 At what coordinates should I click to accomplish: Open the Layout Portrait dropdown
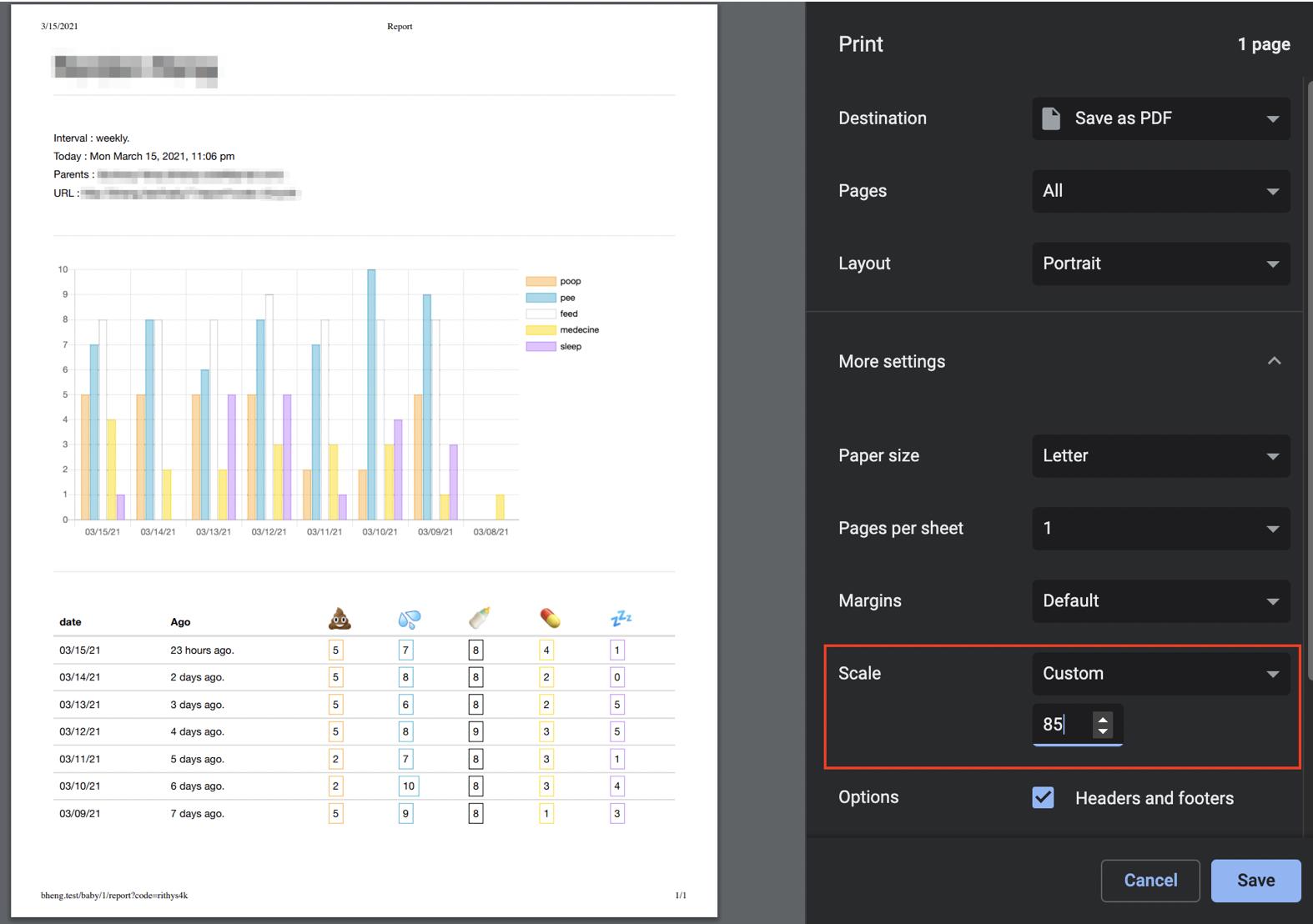tap(1160, 264)
